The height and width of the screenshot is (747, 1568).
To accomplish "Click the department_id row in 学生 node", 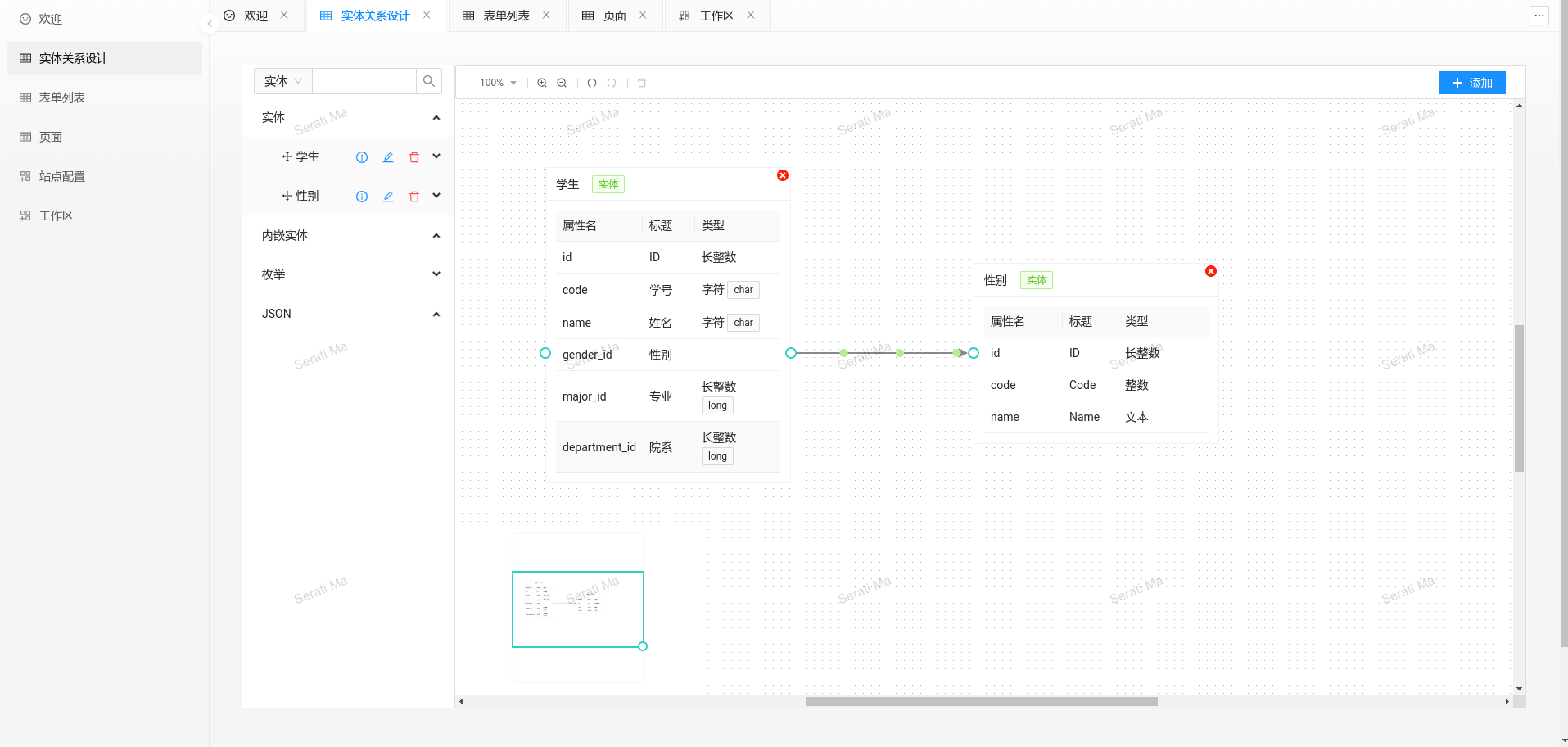I will coord(668,447).
